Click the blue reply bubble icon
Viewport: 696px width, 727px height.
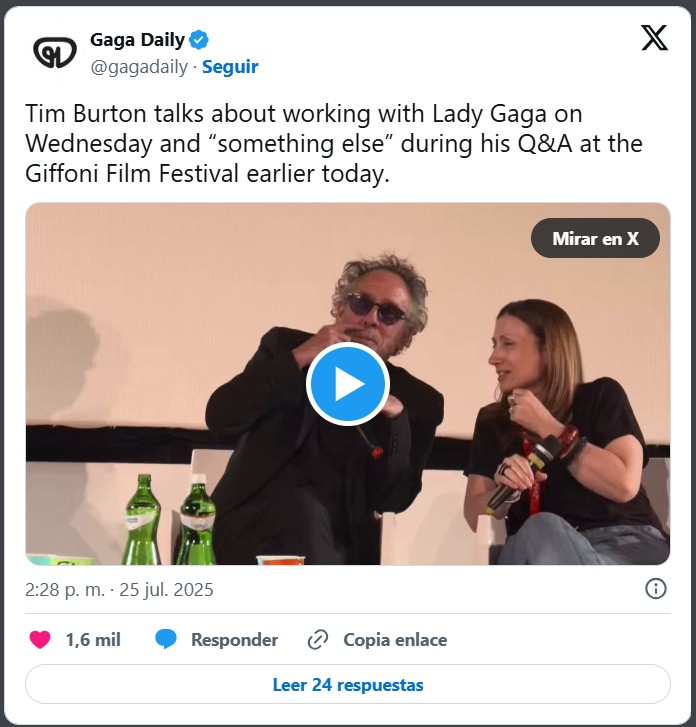(166, 639)
